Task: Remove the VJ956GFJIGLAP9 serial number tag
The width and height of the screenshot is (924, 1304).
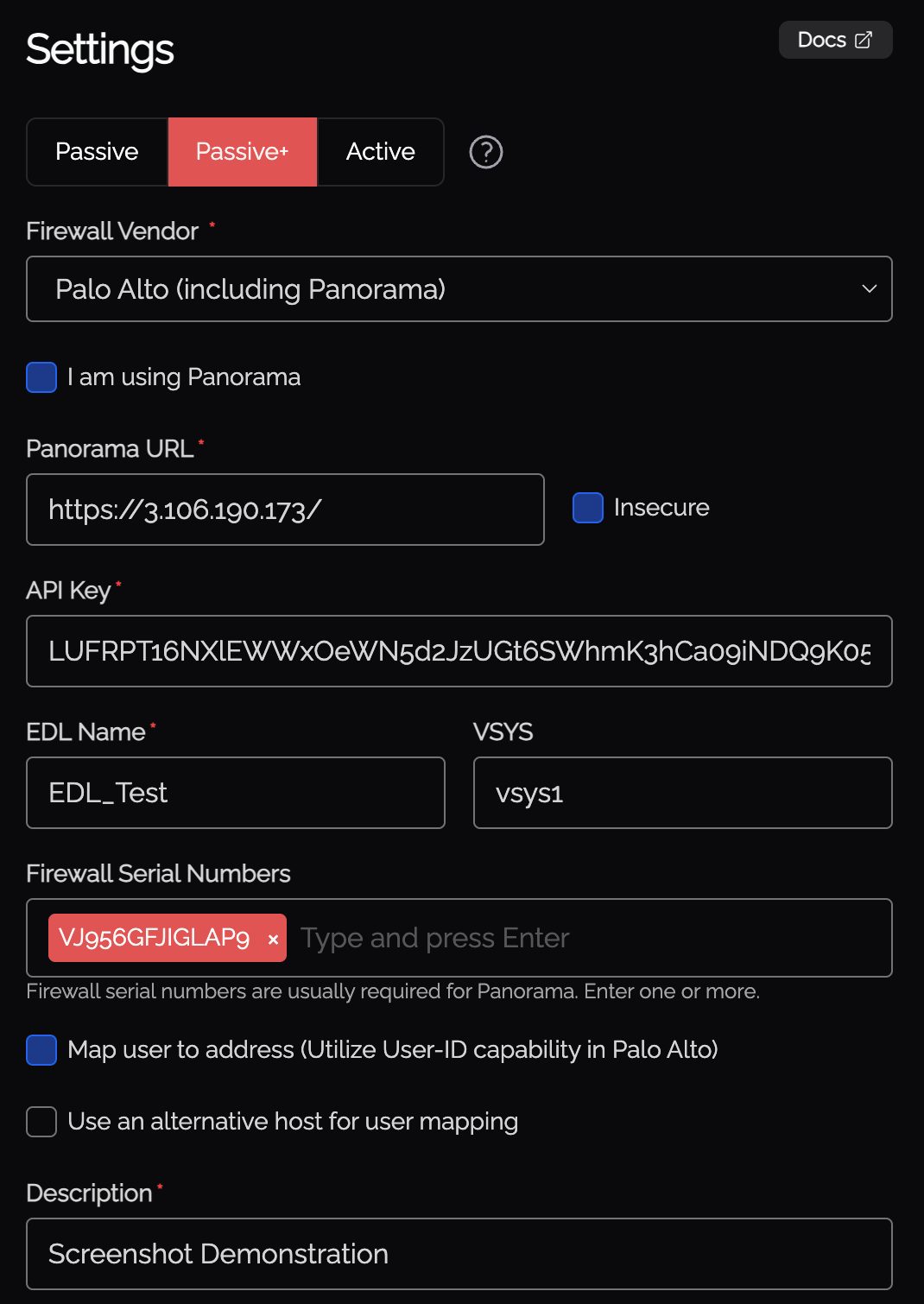Action: [272, 937]
